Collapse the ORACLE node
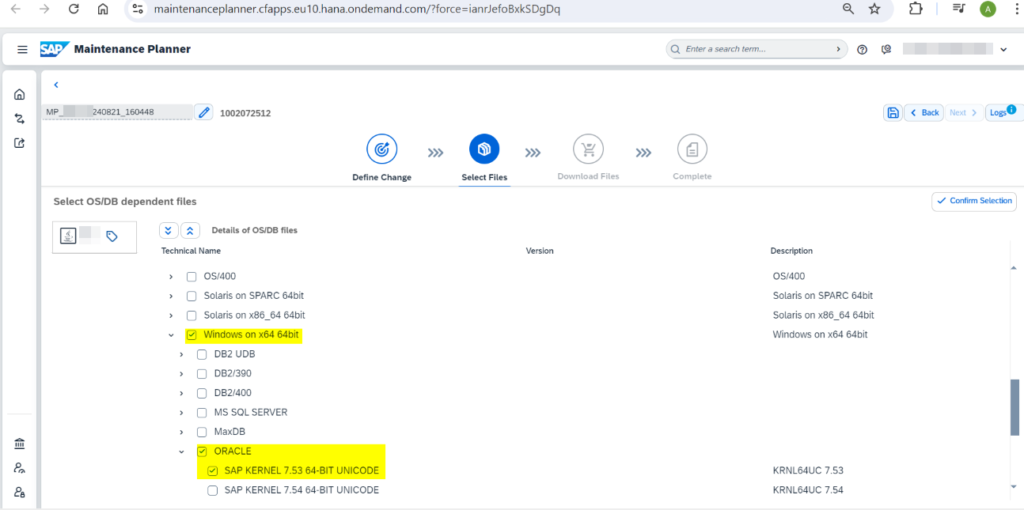1024x510 pixels. (182, 451)
